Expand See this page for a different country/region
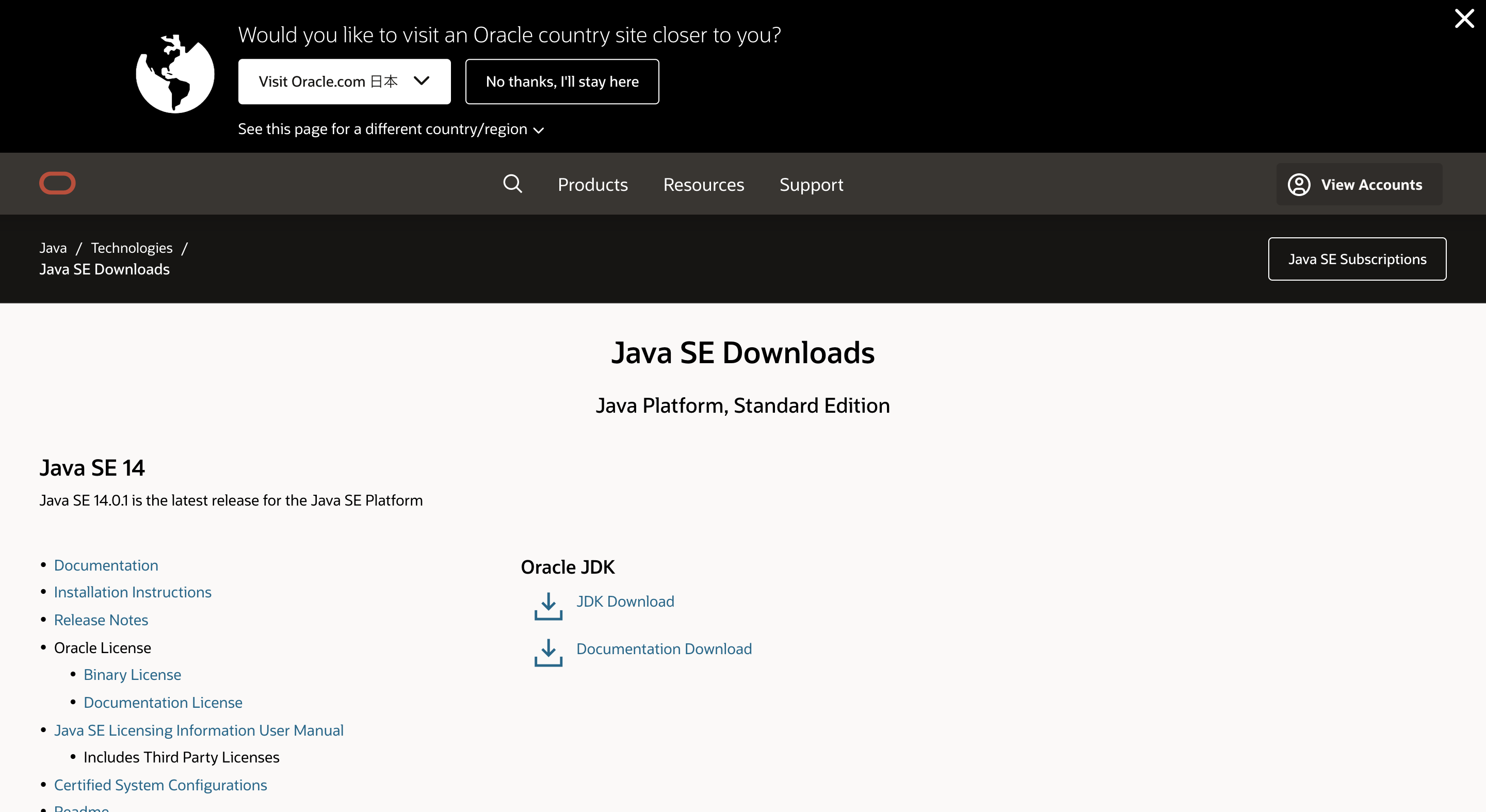Screen dimensions: 1486x812 (x=391, y=129)
